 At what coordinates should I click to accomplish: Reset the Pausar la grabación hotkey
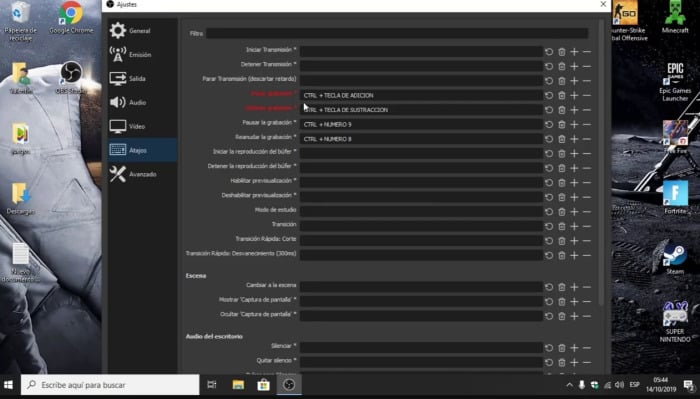(x=549, y=125)
